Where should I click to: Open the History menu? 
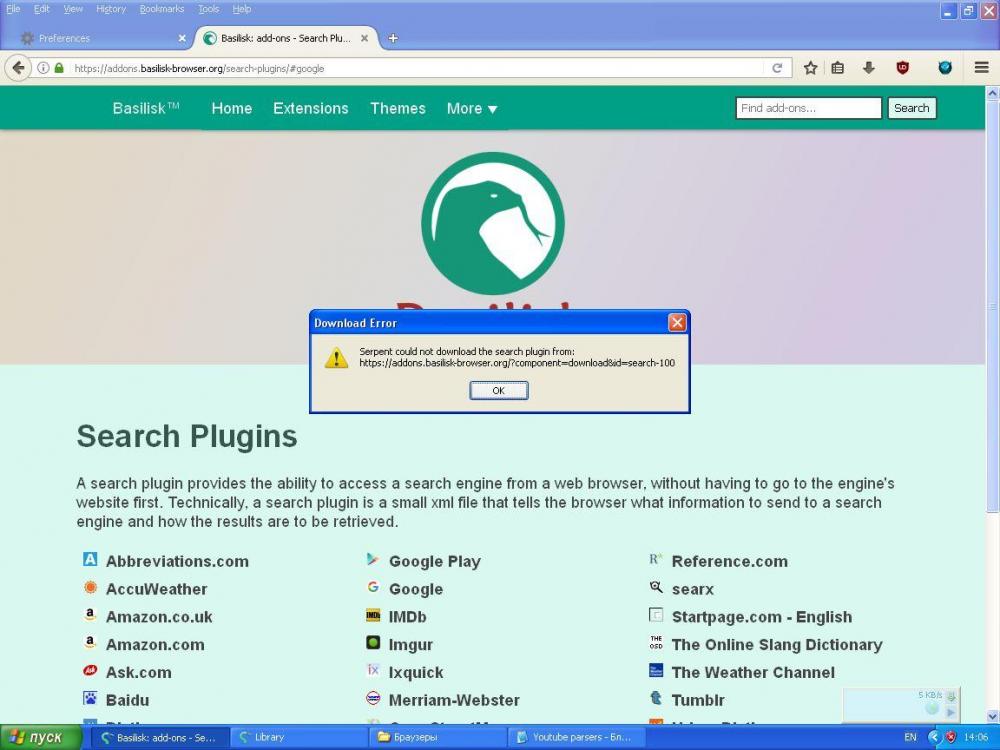pyautogui.click(x=111, y=9)
